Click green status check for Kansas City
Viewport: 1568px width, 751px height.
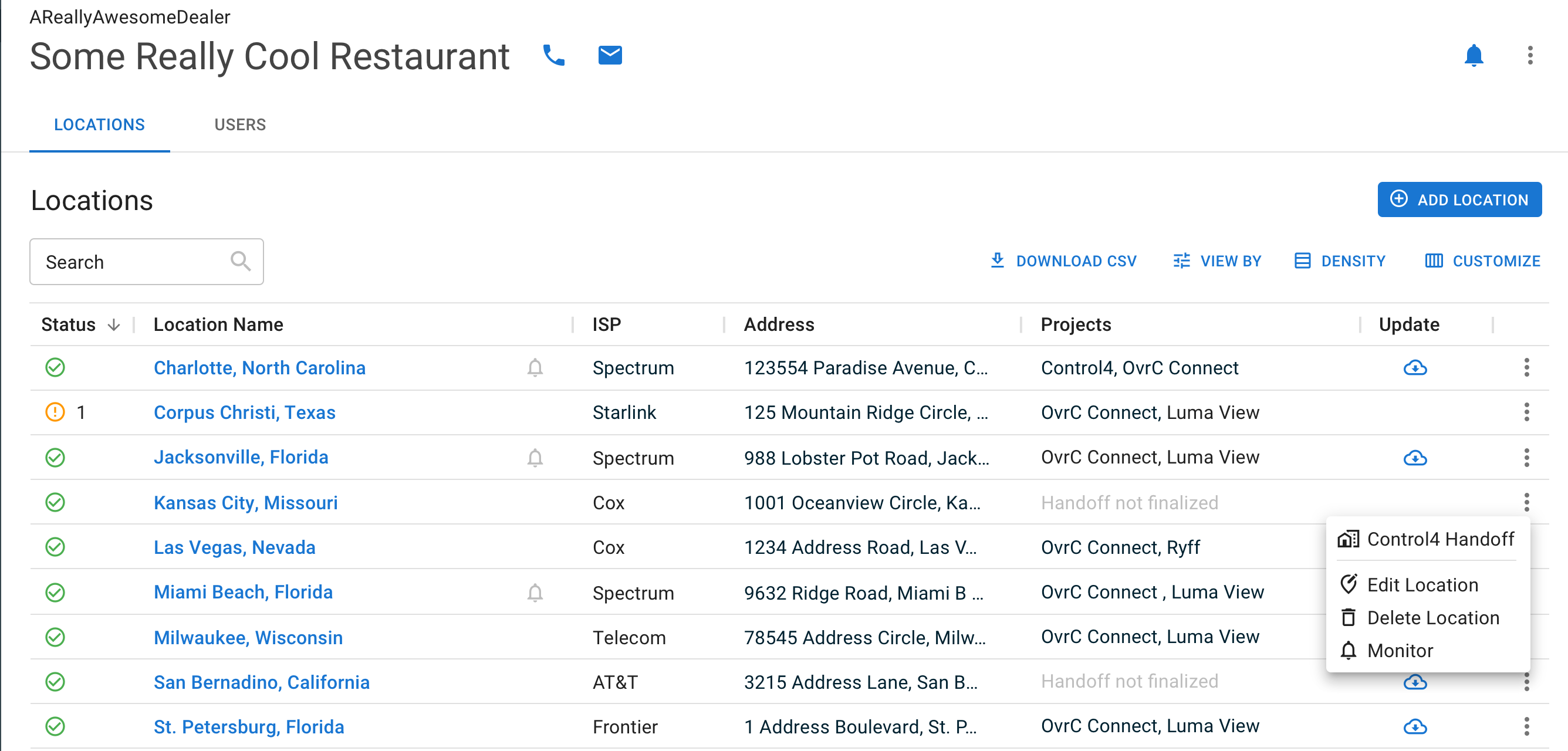[x=55, y=502]
